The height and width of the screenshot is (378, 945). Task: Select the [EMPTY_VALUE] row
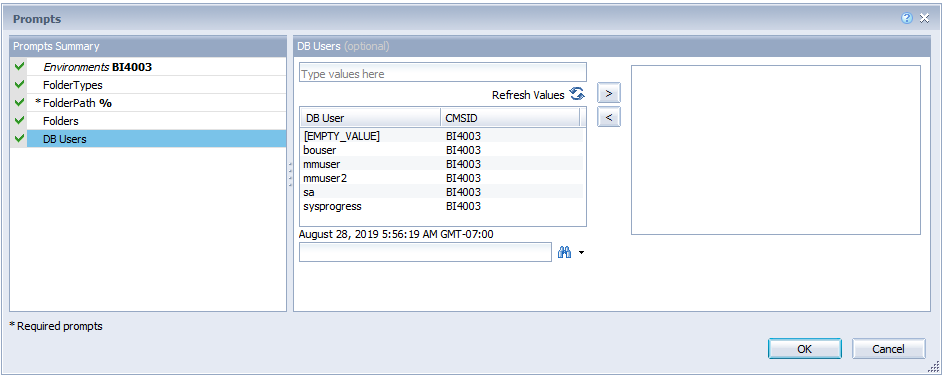coord(442,136)
